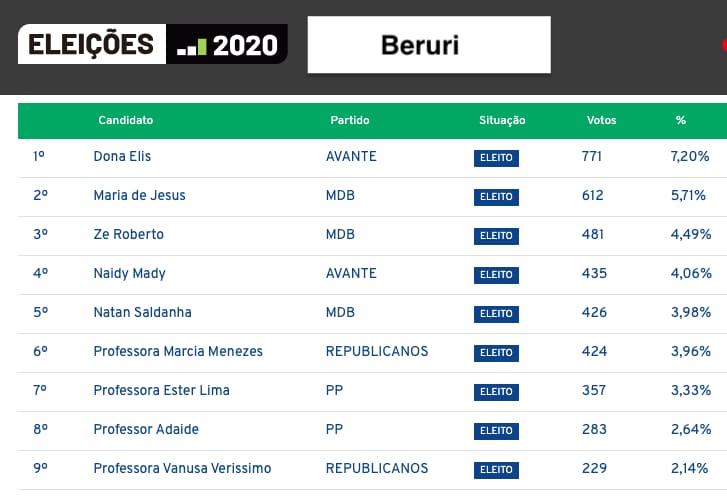Click the ELEITO badge for Ze Roberto

[x=496, y=235]
